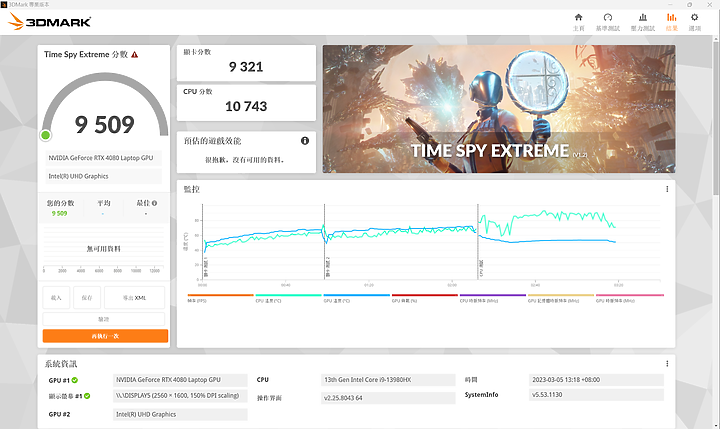This screenshot has height=429, width=720.
Task: Click the 3DMark logo
Action: 50,21
